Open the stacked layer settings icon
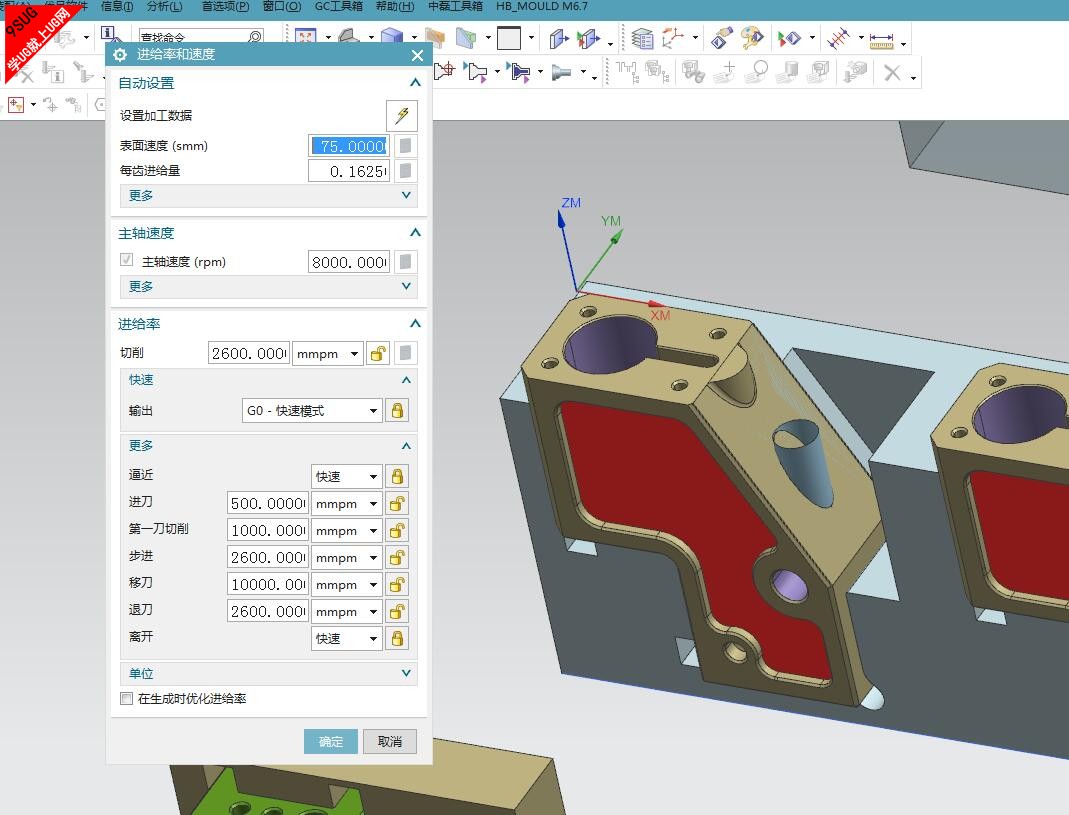This screenshot has width=1069, height=815. 642,38
